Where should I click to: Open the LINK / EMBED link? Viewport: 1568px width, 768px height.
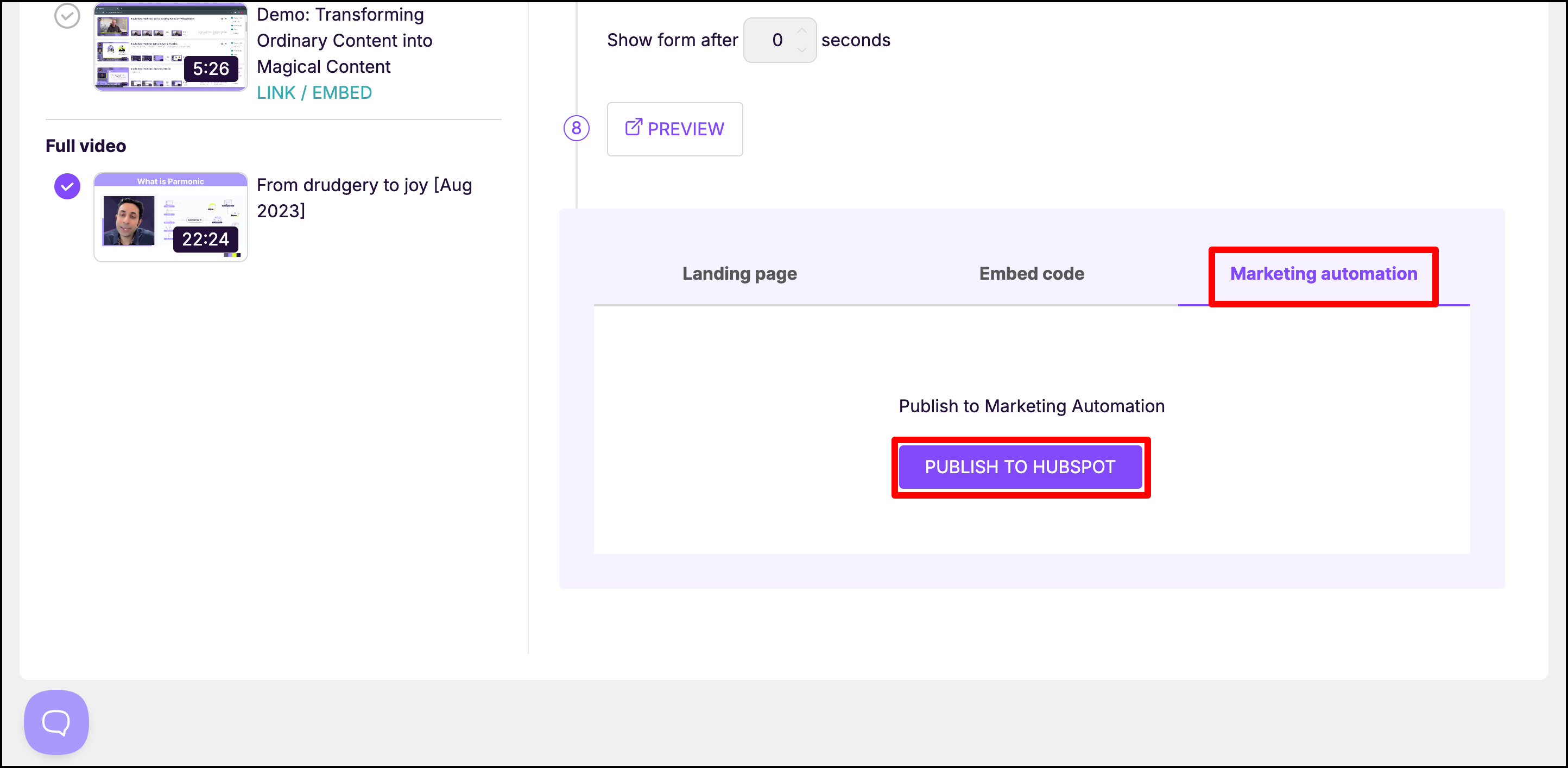(x=314, y=92)
